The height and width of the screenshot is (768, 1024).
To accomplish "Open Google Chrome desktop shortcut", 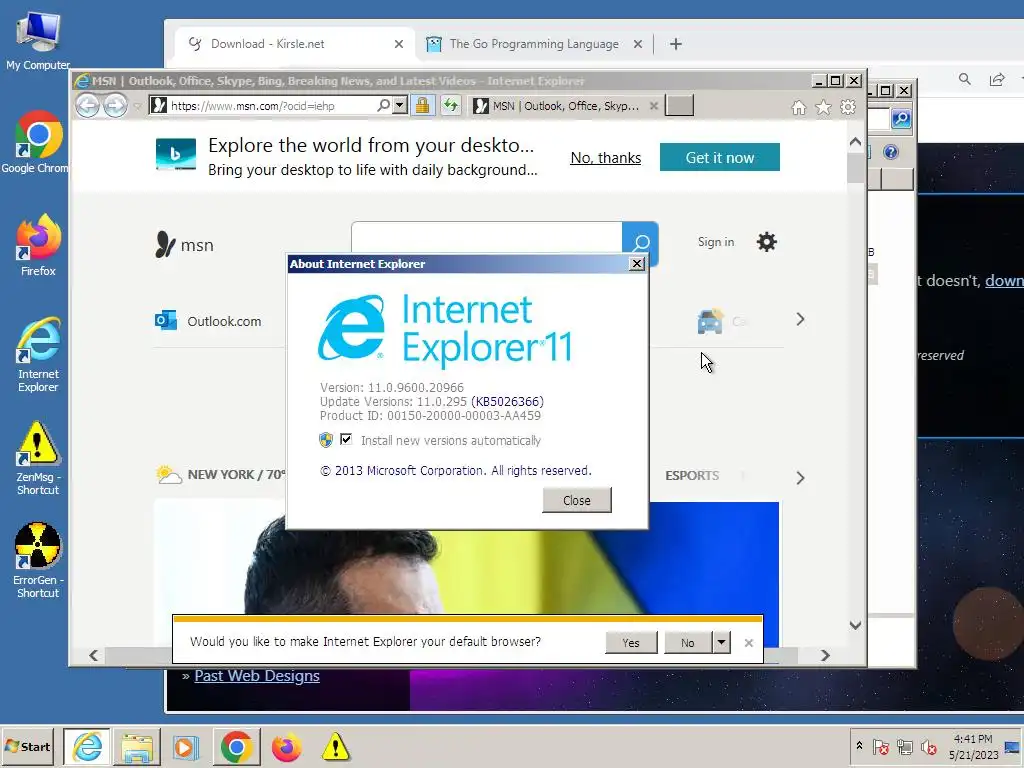I will pyautogui.click(x=38, y=142).
